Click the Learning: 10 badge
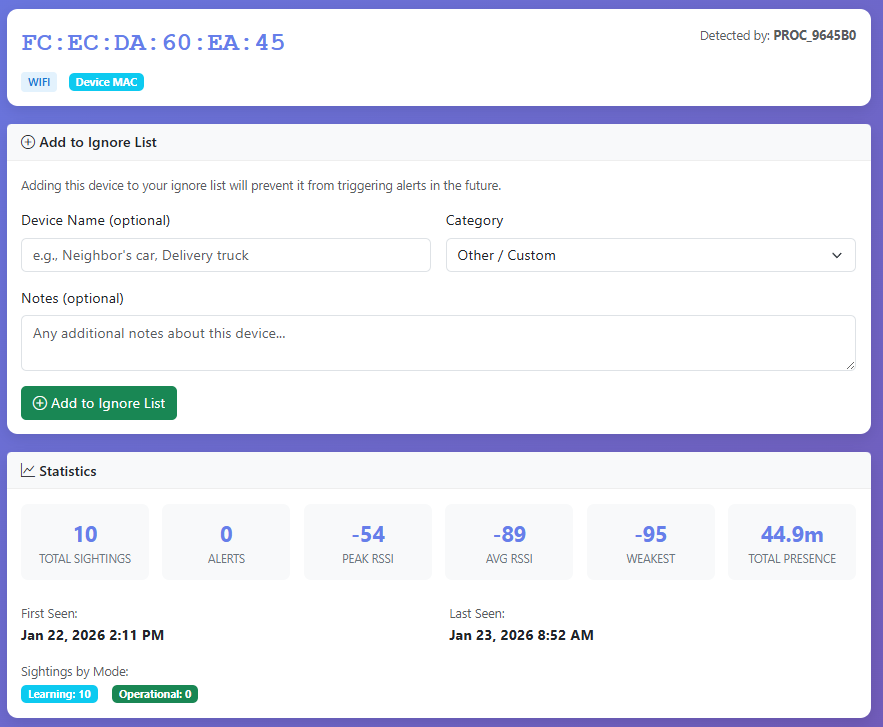 point(59,694)
